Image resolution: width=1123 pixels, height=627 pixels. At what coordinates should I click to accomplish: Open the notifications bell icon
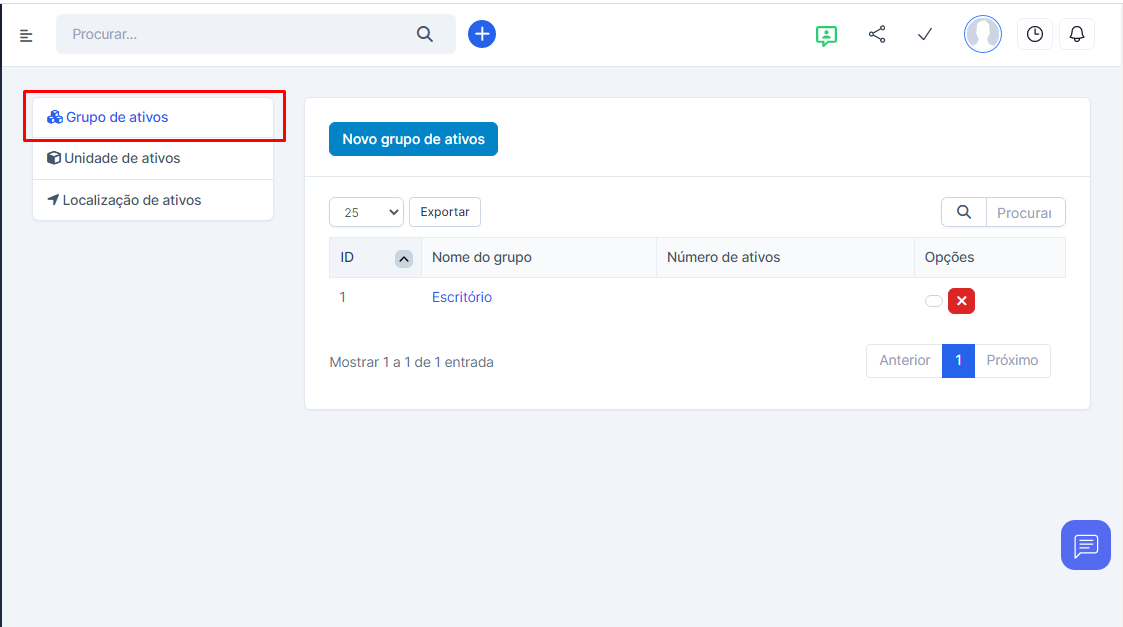coord(1077,34)
